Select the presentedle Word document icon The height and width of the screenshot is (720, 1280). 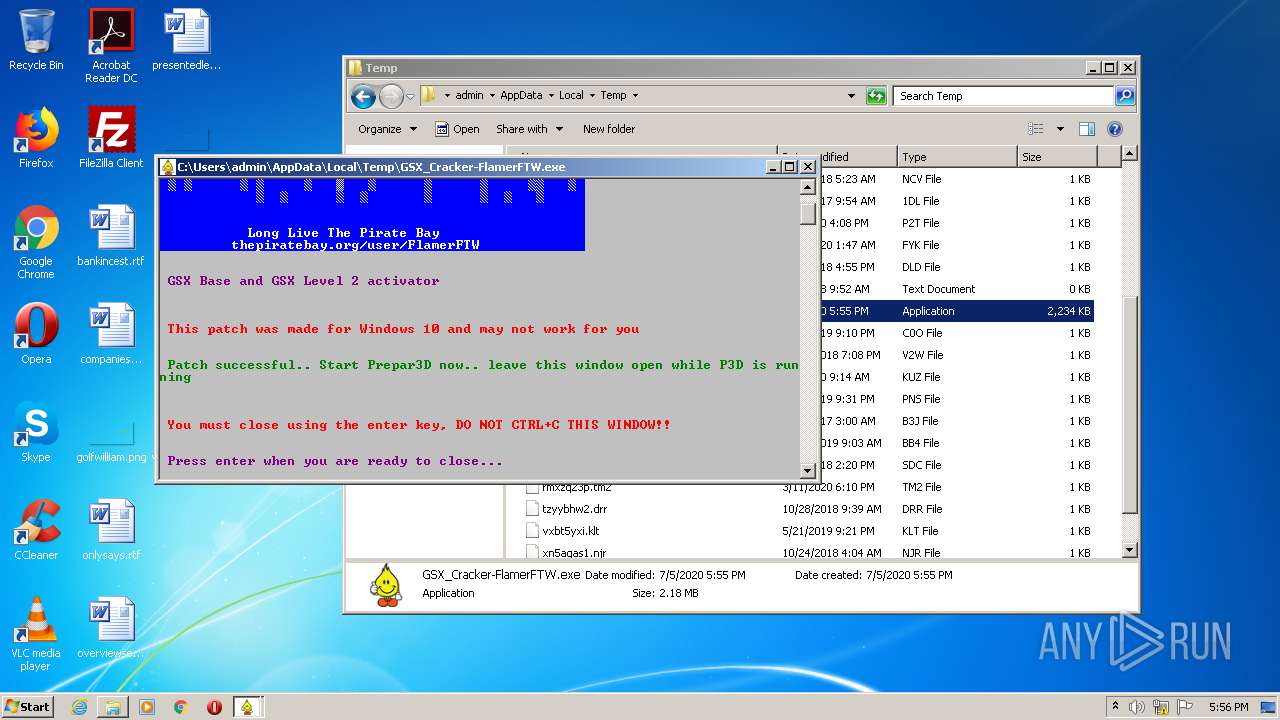tap(186, 41)
